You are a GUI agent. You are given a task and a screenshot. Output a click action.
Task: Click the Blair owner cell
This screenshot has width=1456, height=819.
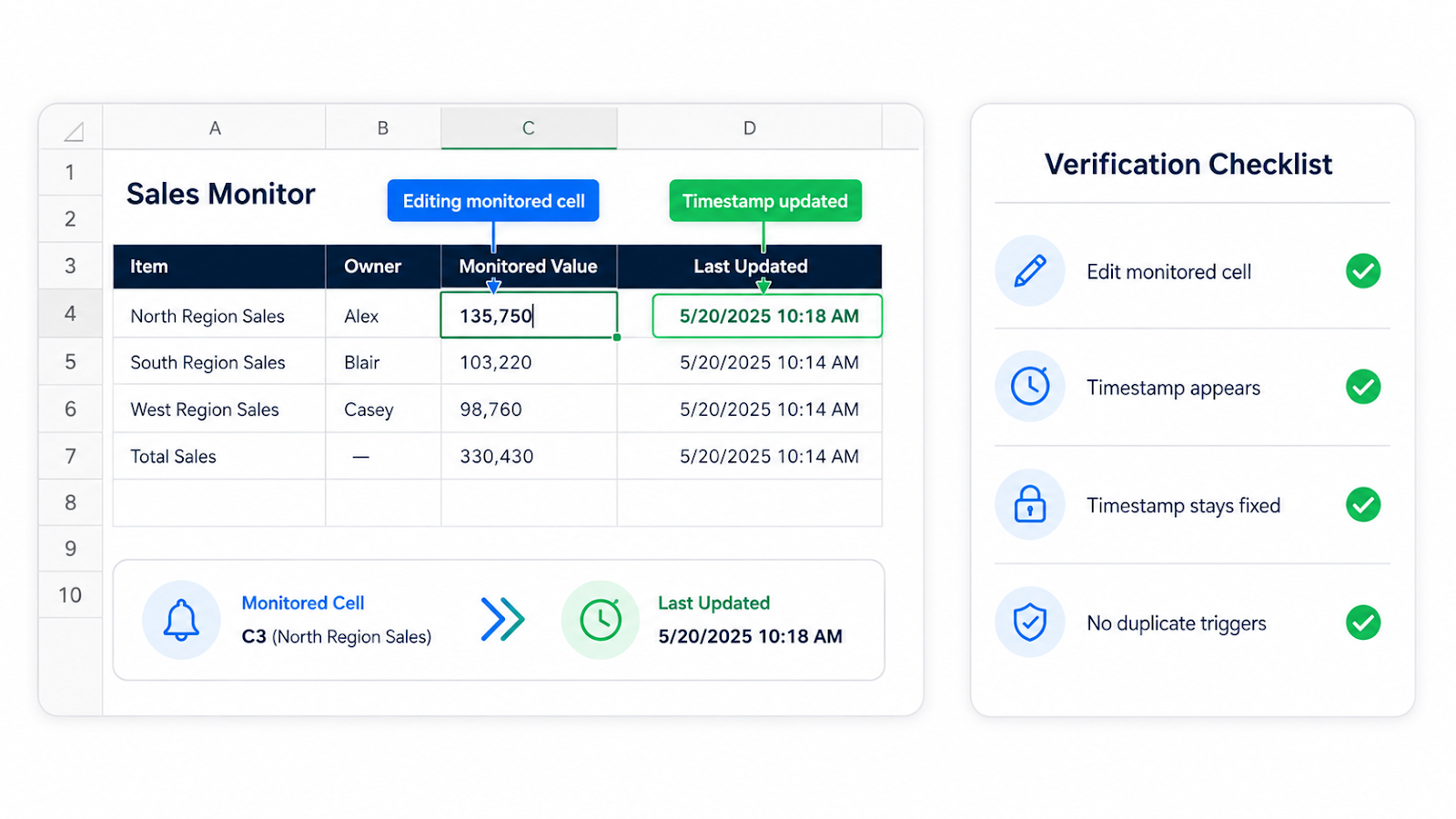click(383, 362)
